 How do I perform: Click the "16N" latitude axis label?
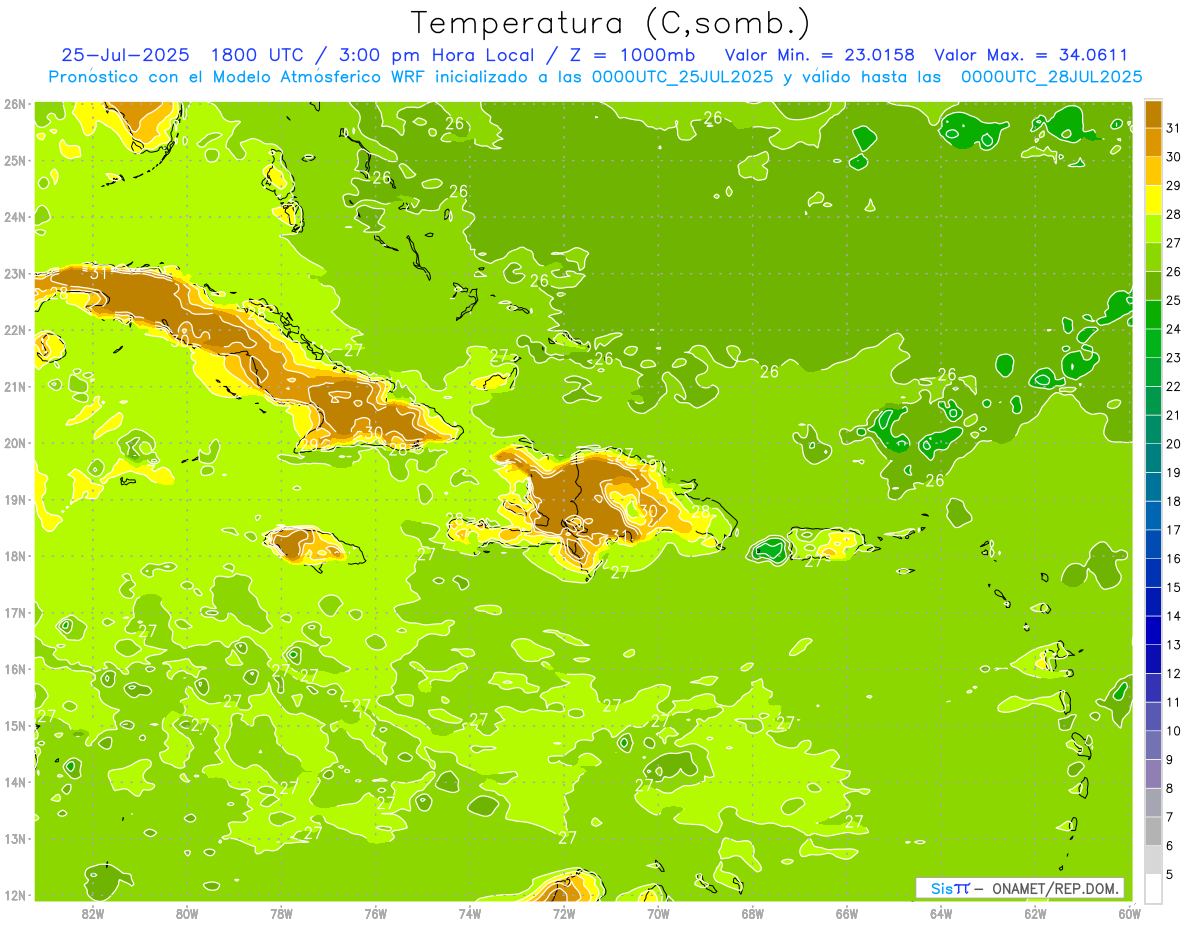[15, 669]
